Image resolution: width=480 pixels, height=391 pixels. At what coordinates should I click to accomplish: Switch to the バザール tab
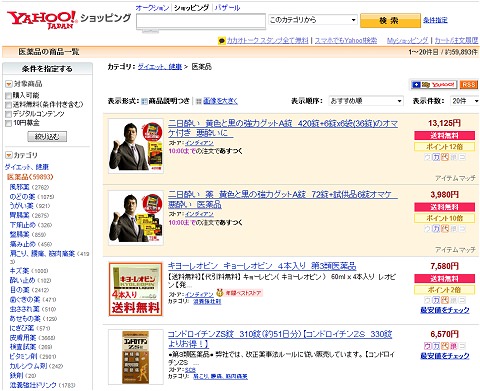click(227, 8)
